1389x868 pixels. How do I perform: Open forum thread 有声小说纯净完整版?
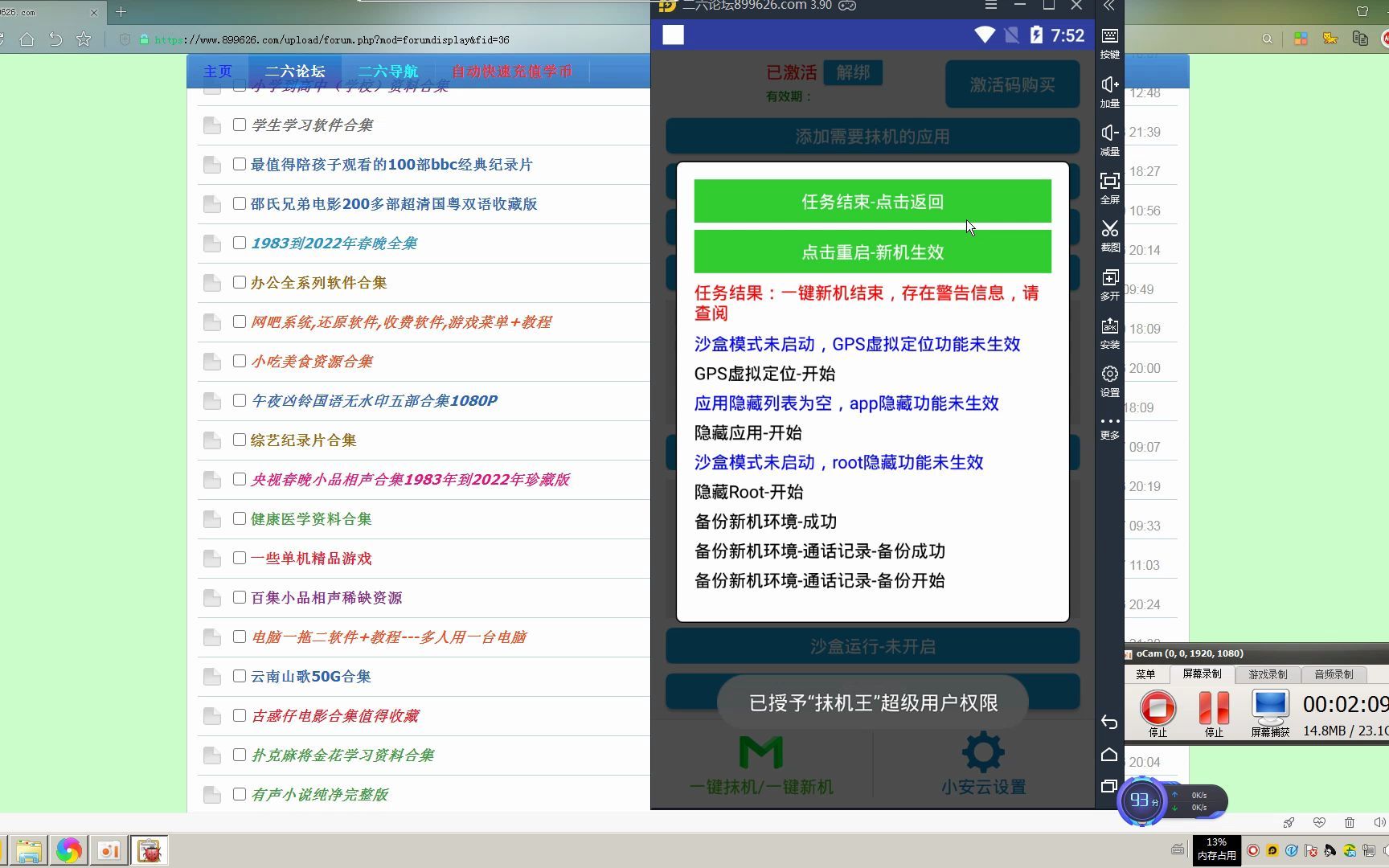(x=320, y=794)
